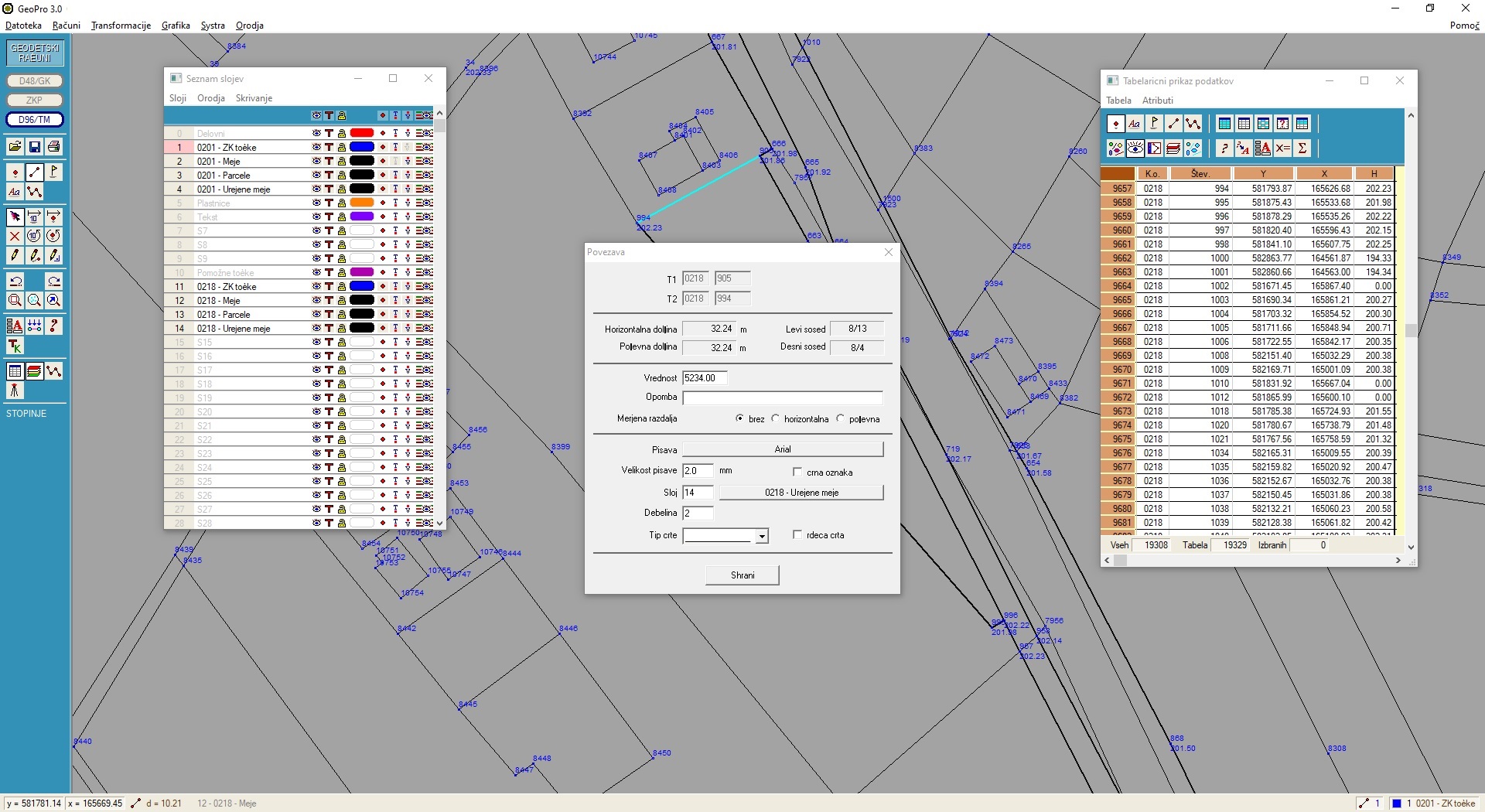1485x812 pixels.
Task: Click the open folder icon
Action: [x=15, y=147]
